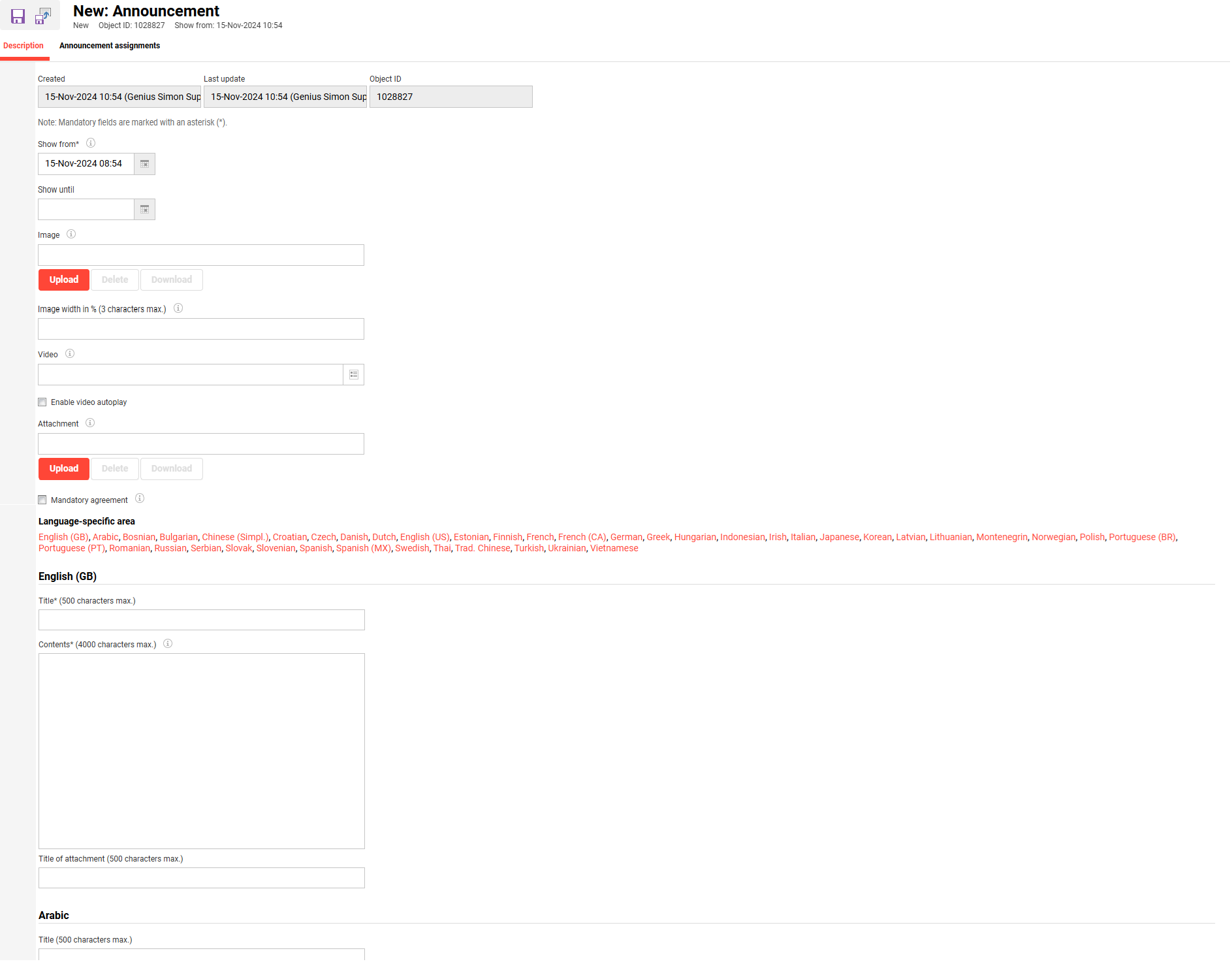Click the English (GB) Title input field
This screenshot has width=1232, height=968.
pyautogui.click(x=201, y=621)
